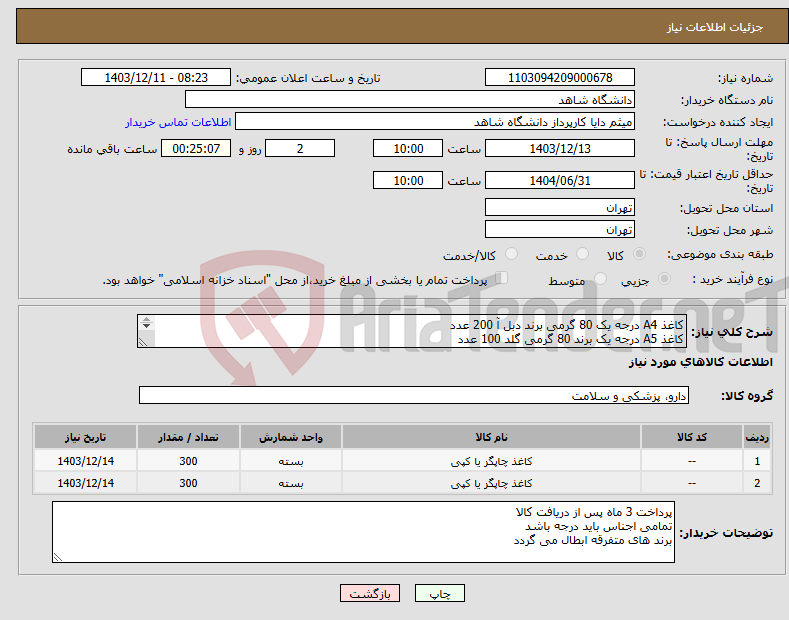Click the تعداد / مقدار column header

(188, 437)
